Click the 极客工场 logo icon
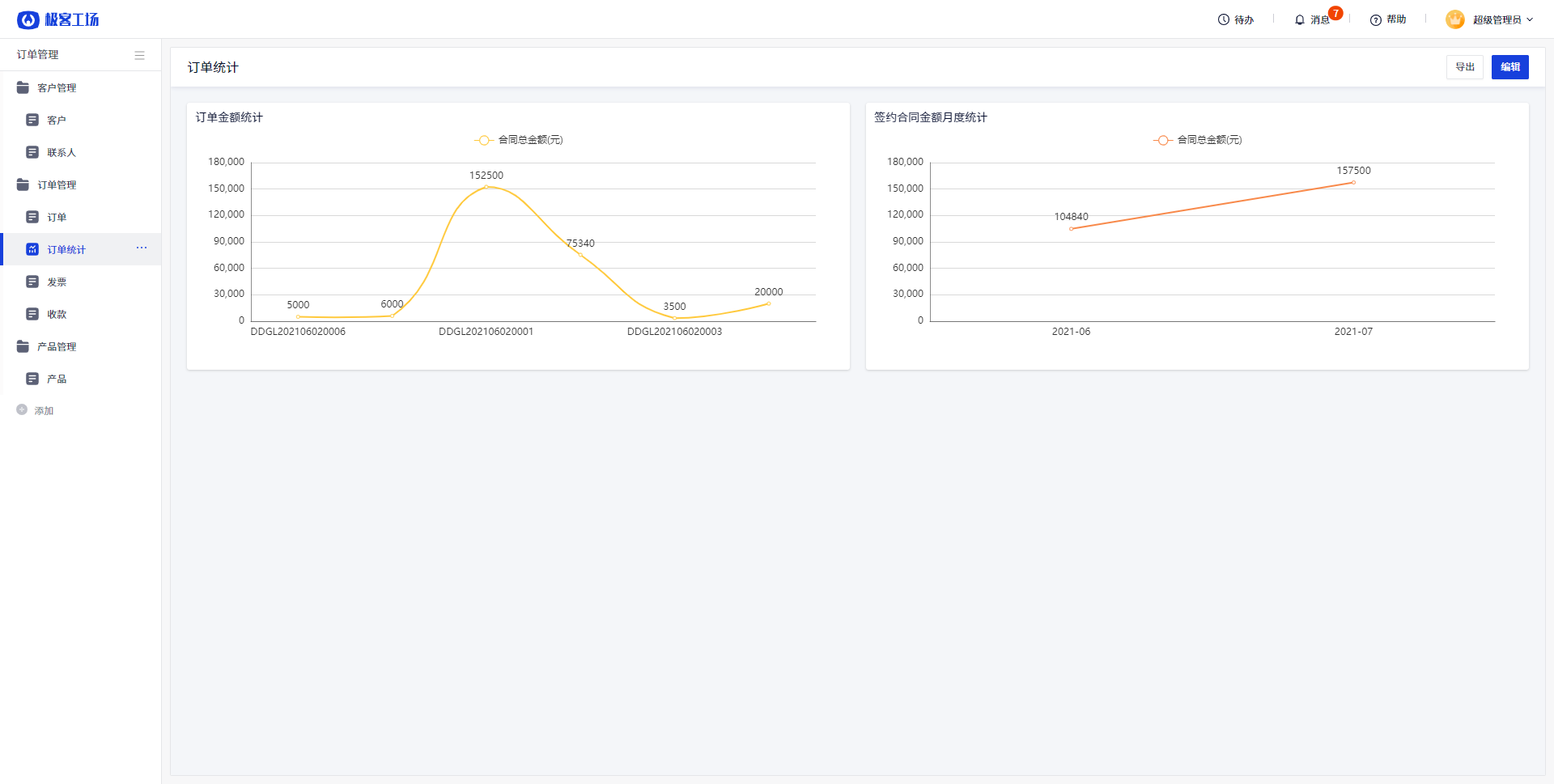 28,19
